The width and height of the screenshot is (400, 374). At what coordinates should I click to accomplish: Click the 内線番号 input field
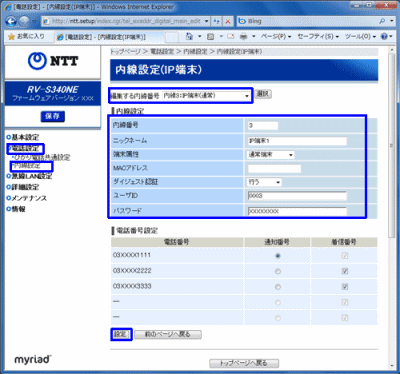(263, 125)
